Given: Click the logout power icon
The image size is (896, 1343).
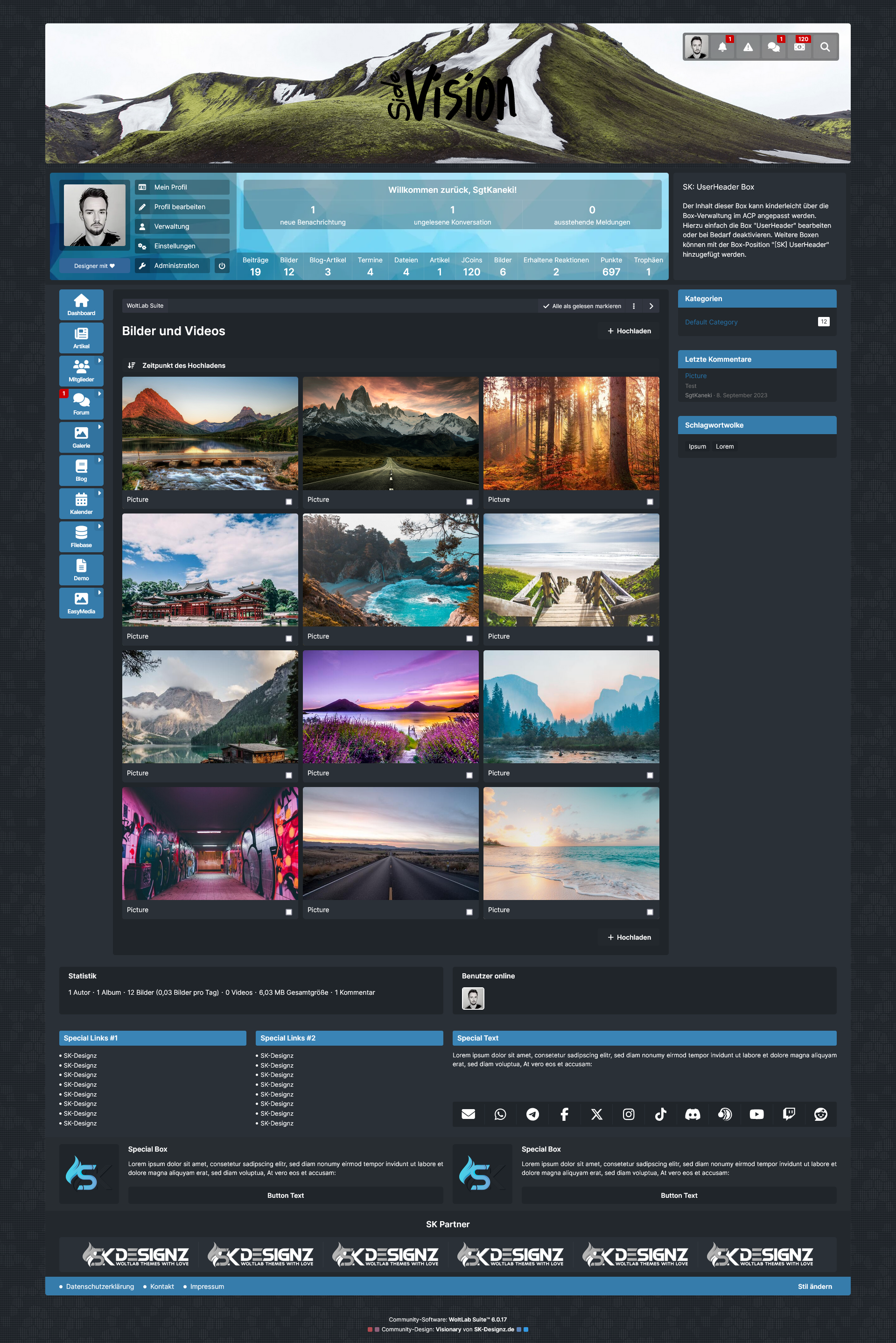Looking at the screenshot, I should tap(222, 266).
